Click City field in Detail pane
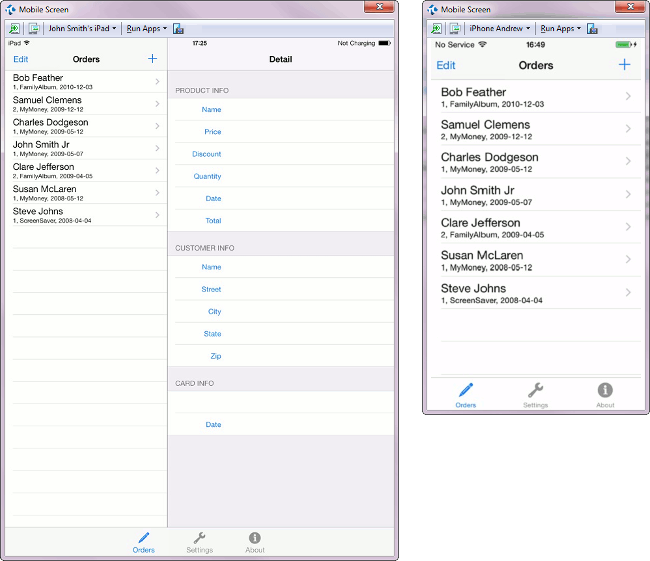650x561 pixels. [281, 311]
